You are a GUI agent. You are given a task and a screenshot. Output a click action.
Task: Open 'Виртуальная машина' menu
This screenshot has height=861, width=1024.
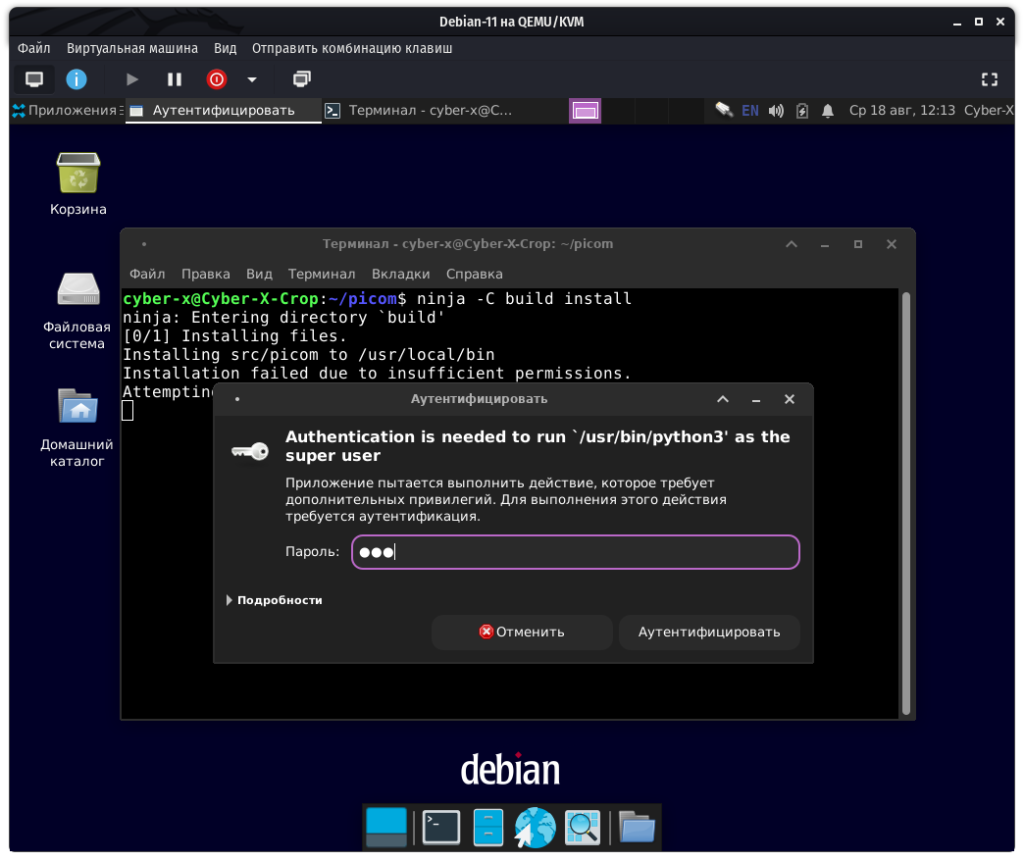pyautogui.click(x=132, y=48)
